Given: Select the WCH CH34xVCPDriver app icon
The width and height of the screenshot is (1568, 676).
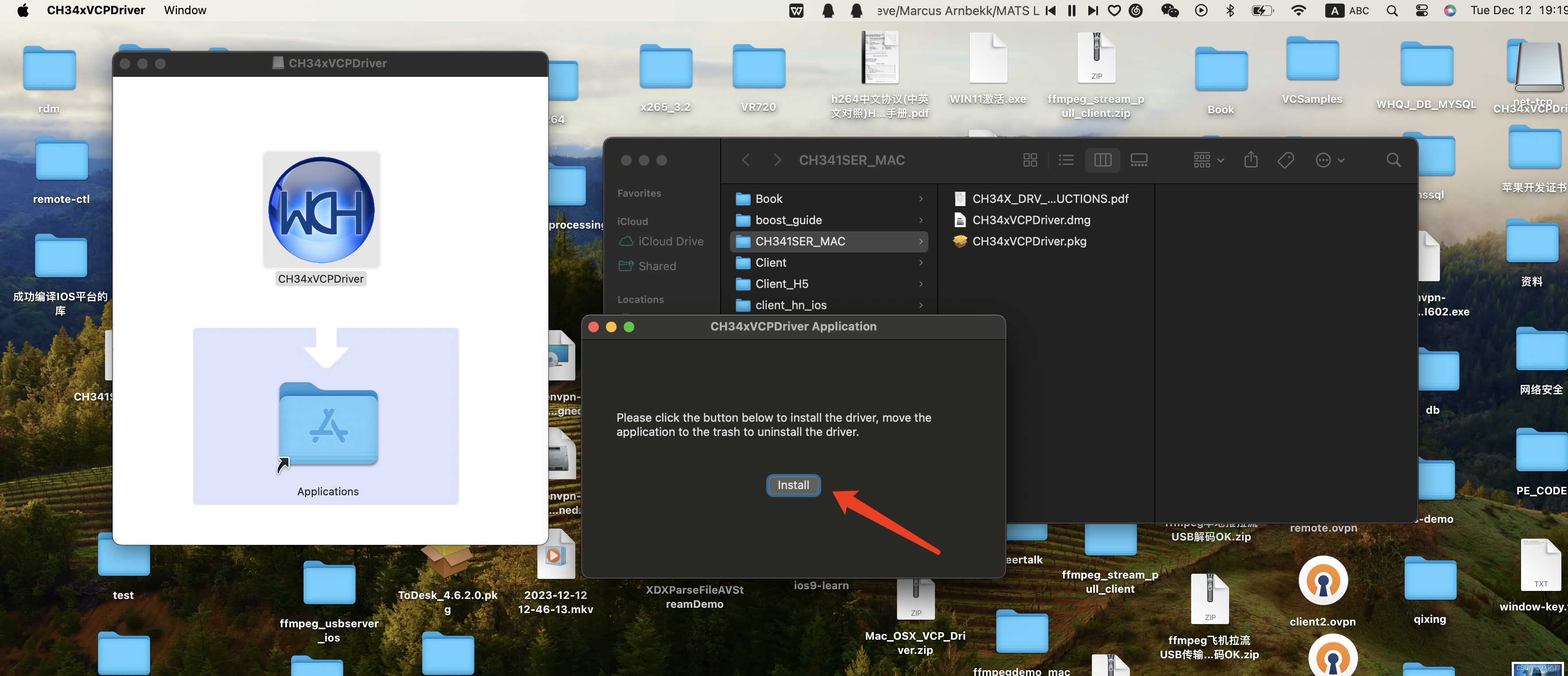Looking at the screenshot, I should tap(322, 210).
